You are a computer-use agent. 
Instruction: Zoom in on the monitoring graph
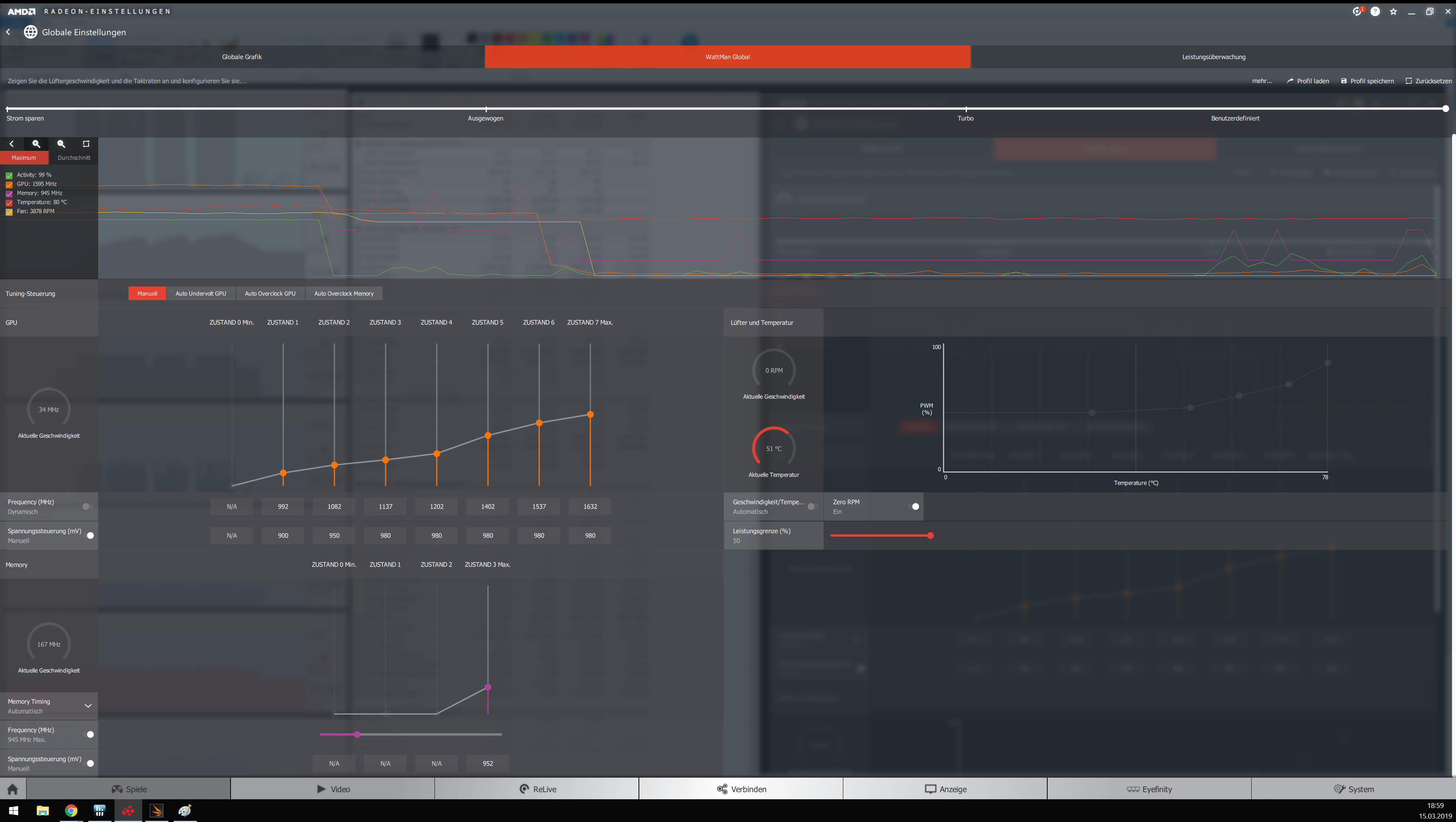[36, 144]
